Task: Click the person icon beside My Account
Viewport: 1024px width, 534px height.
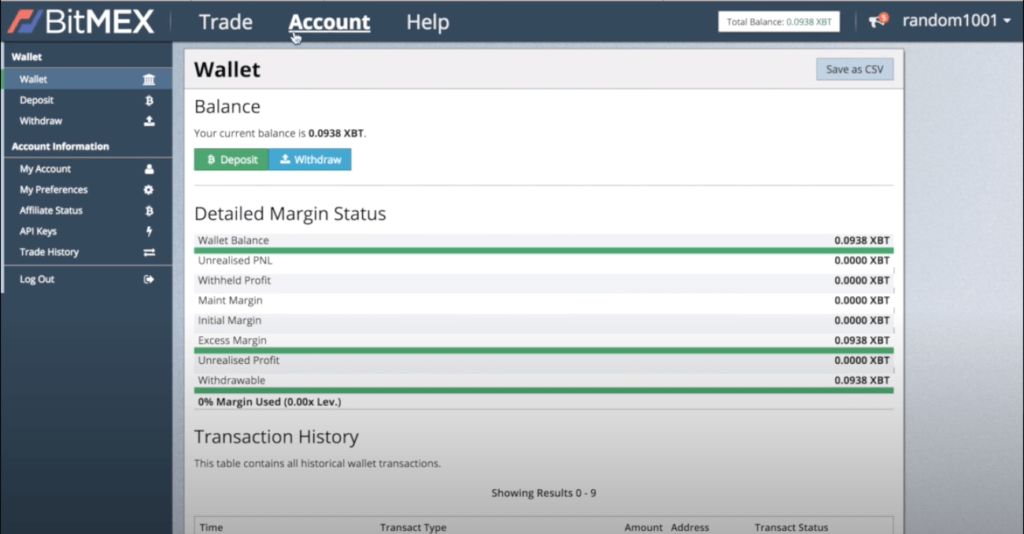Action: pos(149,169)
